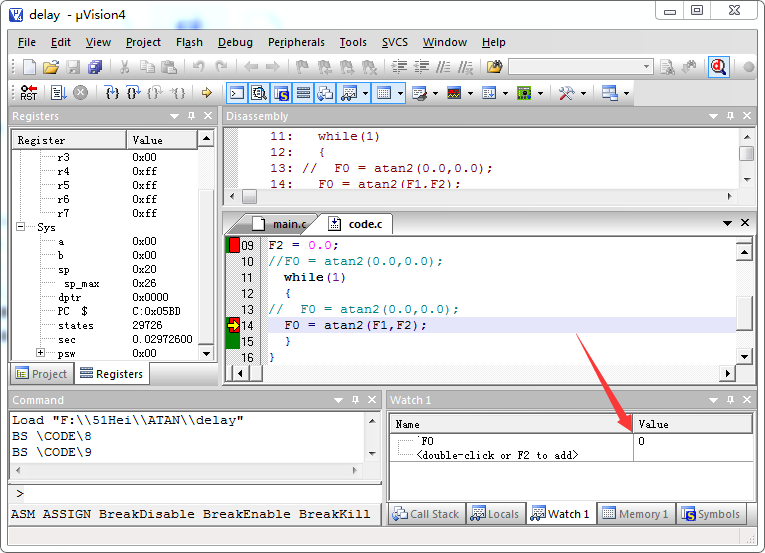Click the Serial window icon
Viewport: 765px width, 553px height.
419,93
